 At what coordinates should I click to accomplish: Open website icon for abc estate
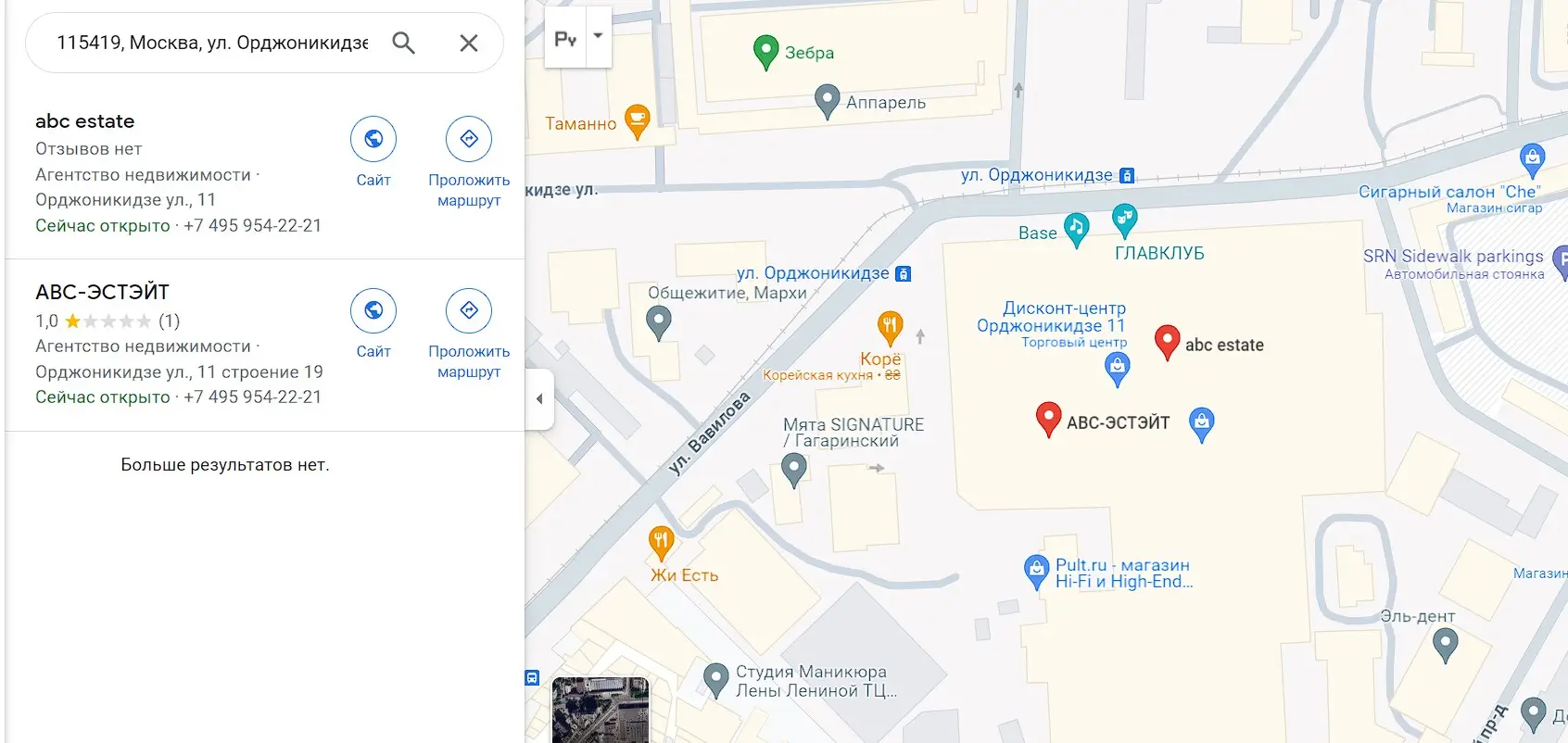click(x=373, y=139)
